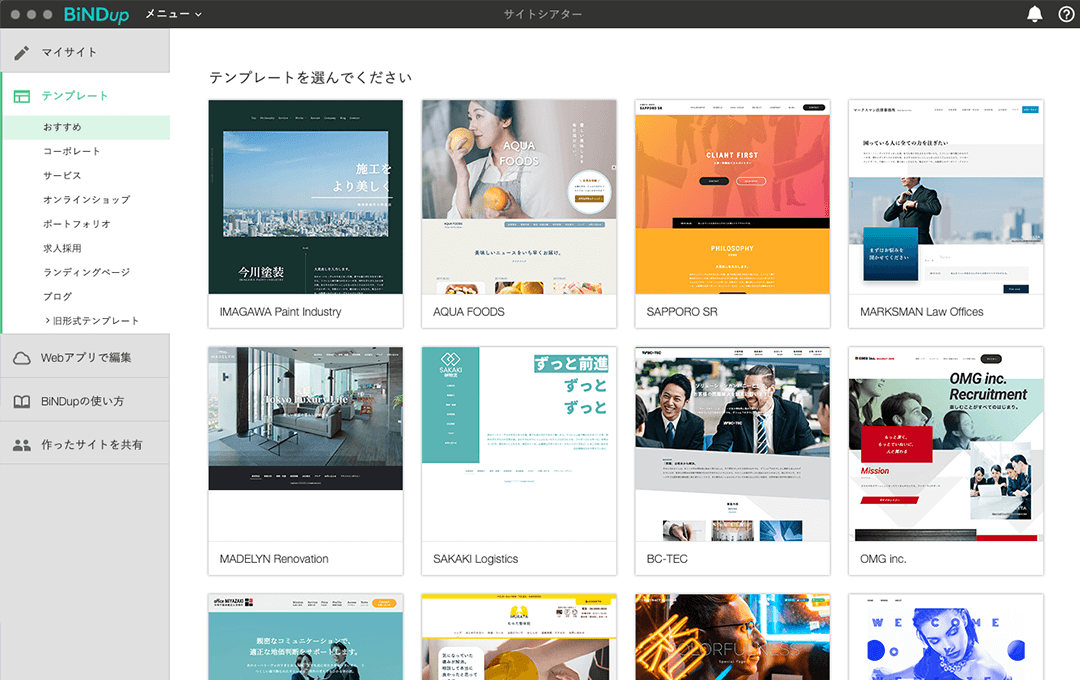Click the cloud icon for Webアプリで編集
Screen dimensions: 1080x680
tap(22, 358)
